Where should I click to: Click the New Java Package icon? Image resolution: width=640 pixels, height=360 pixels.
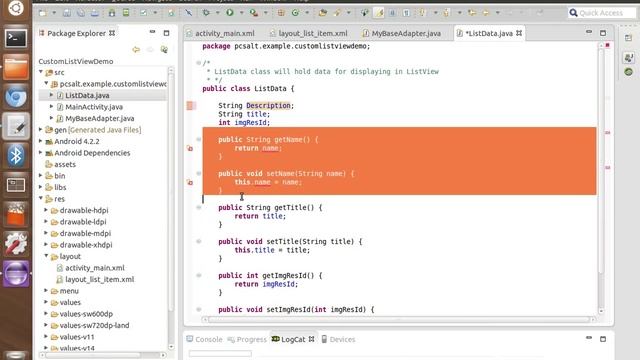click(x=281, y=13)
